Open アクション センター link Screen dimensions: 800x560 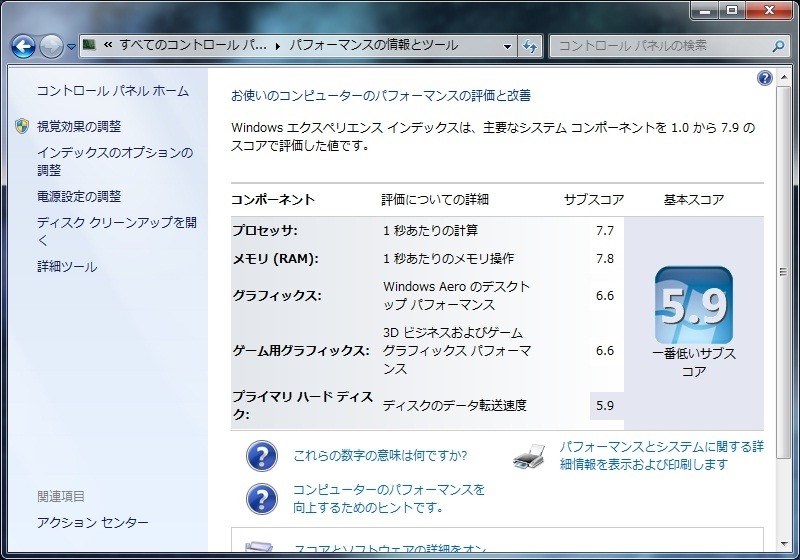click(92, 523)
